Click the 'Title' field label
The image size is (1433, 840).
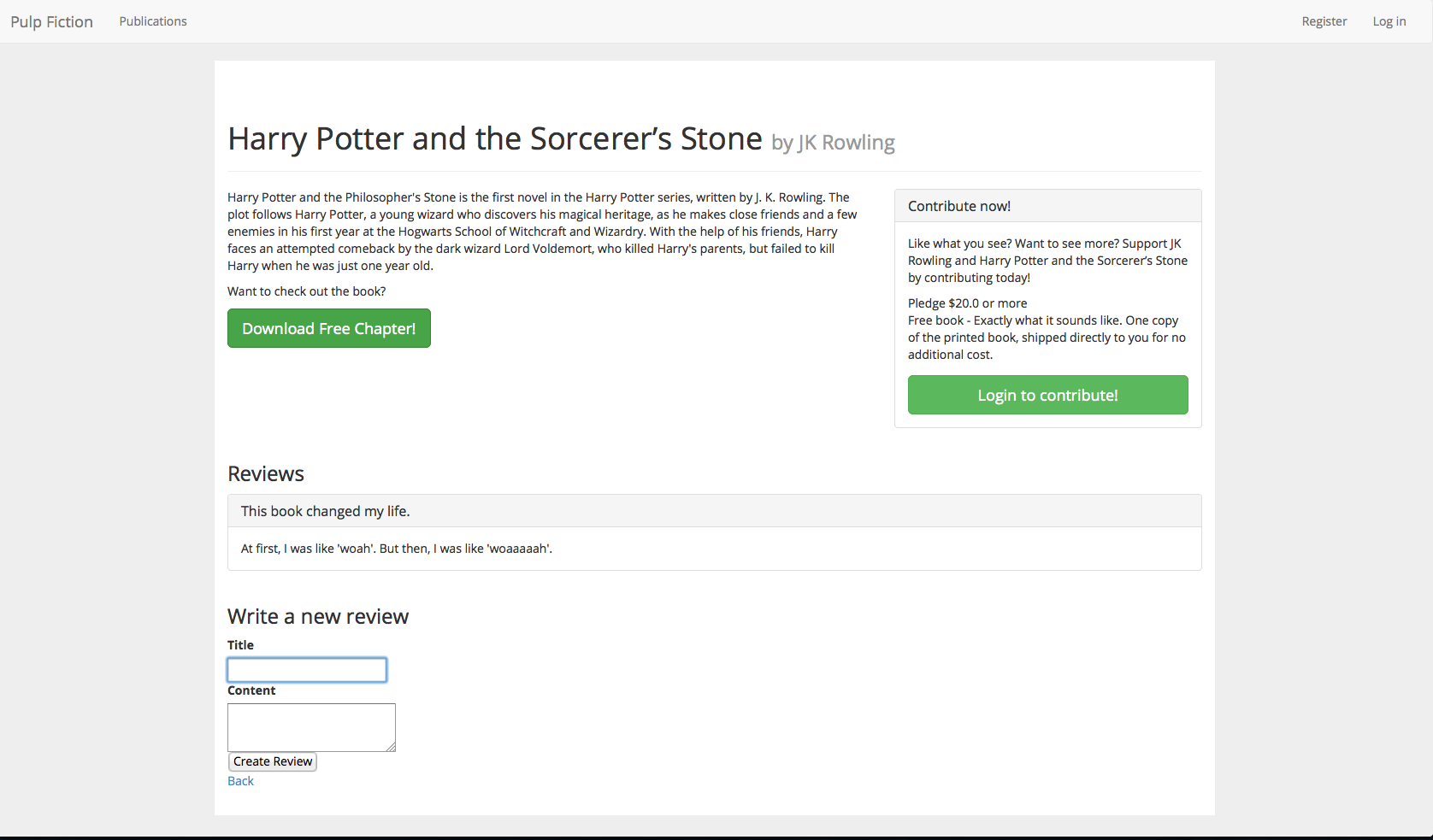tap(240, 645)
